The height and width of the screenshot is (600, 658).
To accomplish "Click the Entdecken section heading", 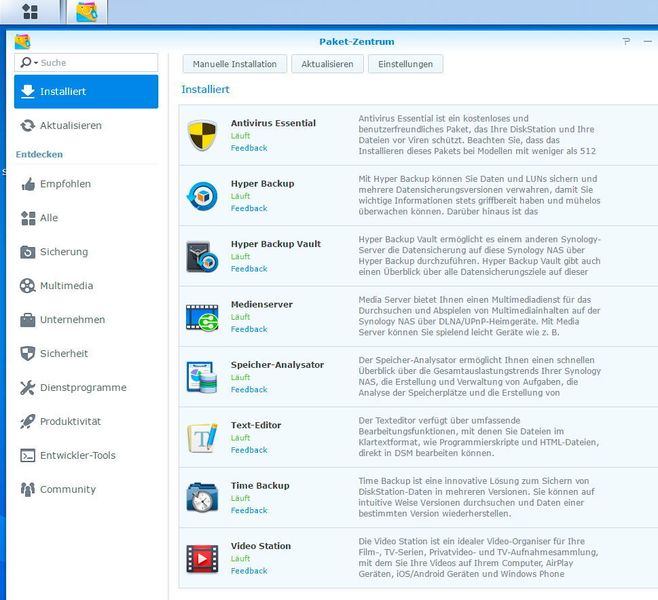I will (x=39, y=154).
